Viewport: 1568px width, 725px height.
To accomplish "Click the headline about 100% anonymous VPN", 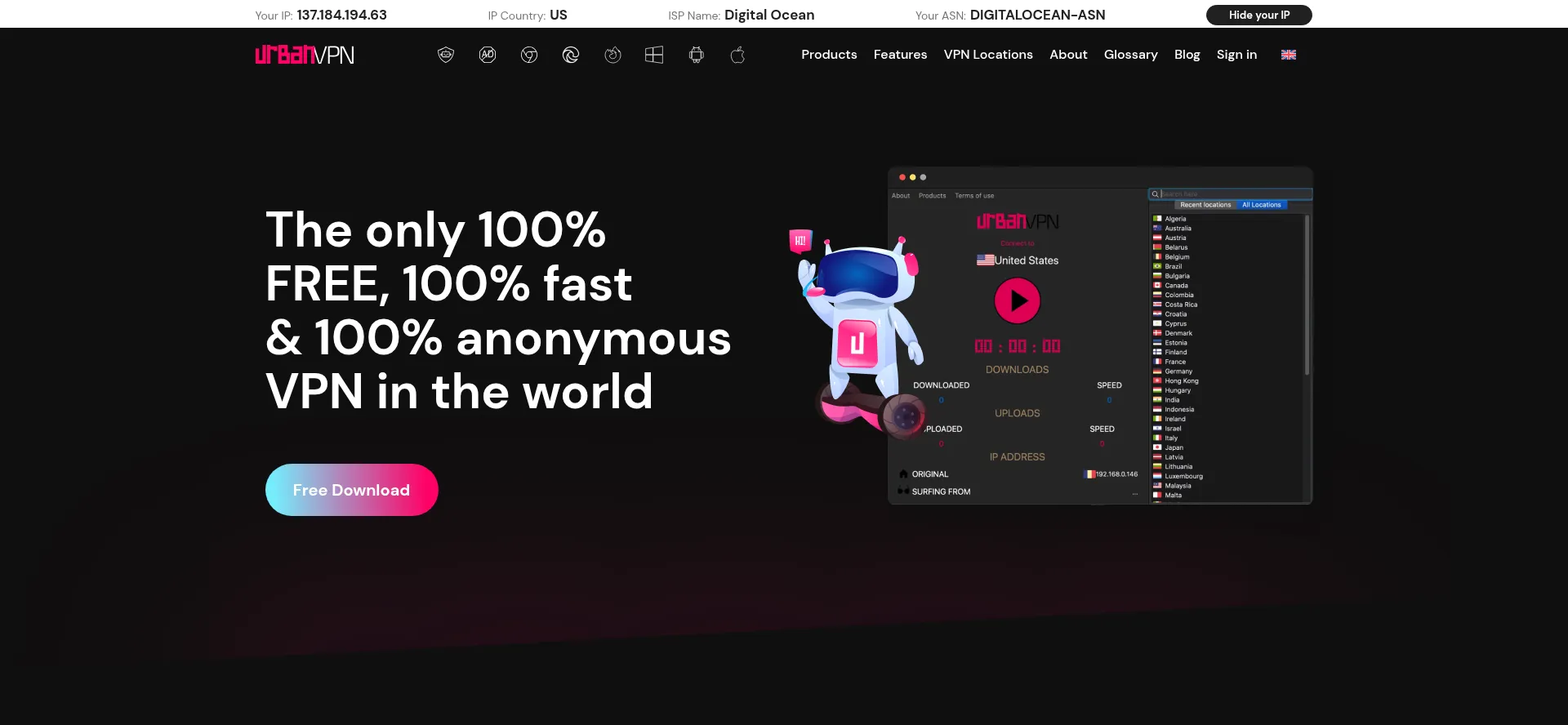I will pos(498,310).
